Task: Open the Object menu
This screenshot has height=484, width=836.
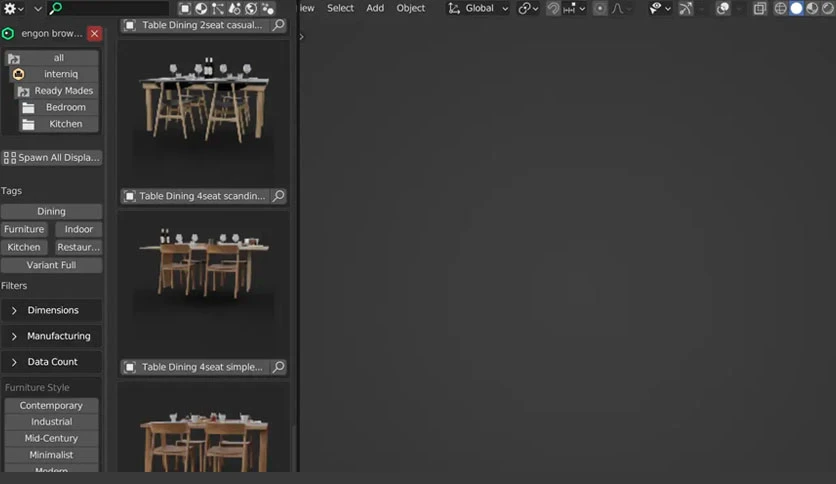Action: click(x=411, y=9)
